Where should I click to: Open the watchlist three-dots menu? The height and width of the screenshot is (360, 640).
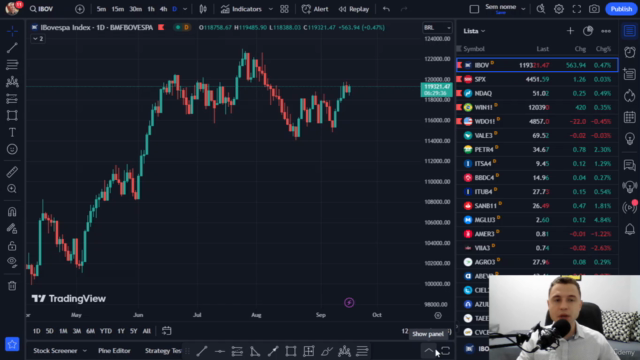click(x=606, y=31)
